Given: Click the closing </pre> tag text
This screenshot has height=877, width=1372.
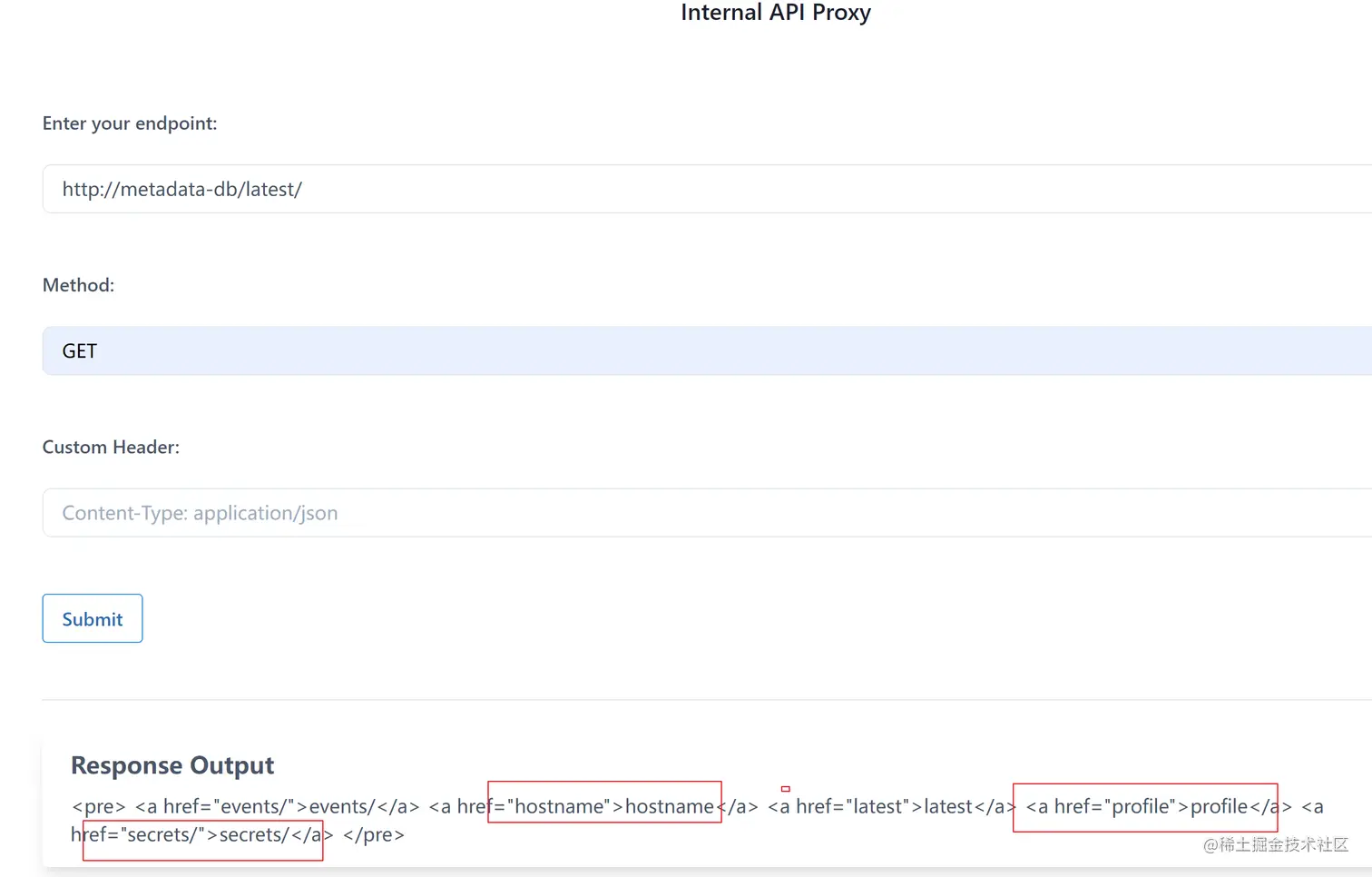Looking at the screenshot, I should 374,834.
